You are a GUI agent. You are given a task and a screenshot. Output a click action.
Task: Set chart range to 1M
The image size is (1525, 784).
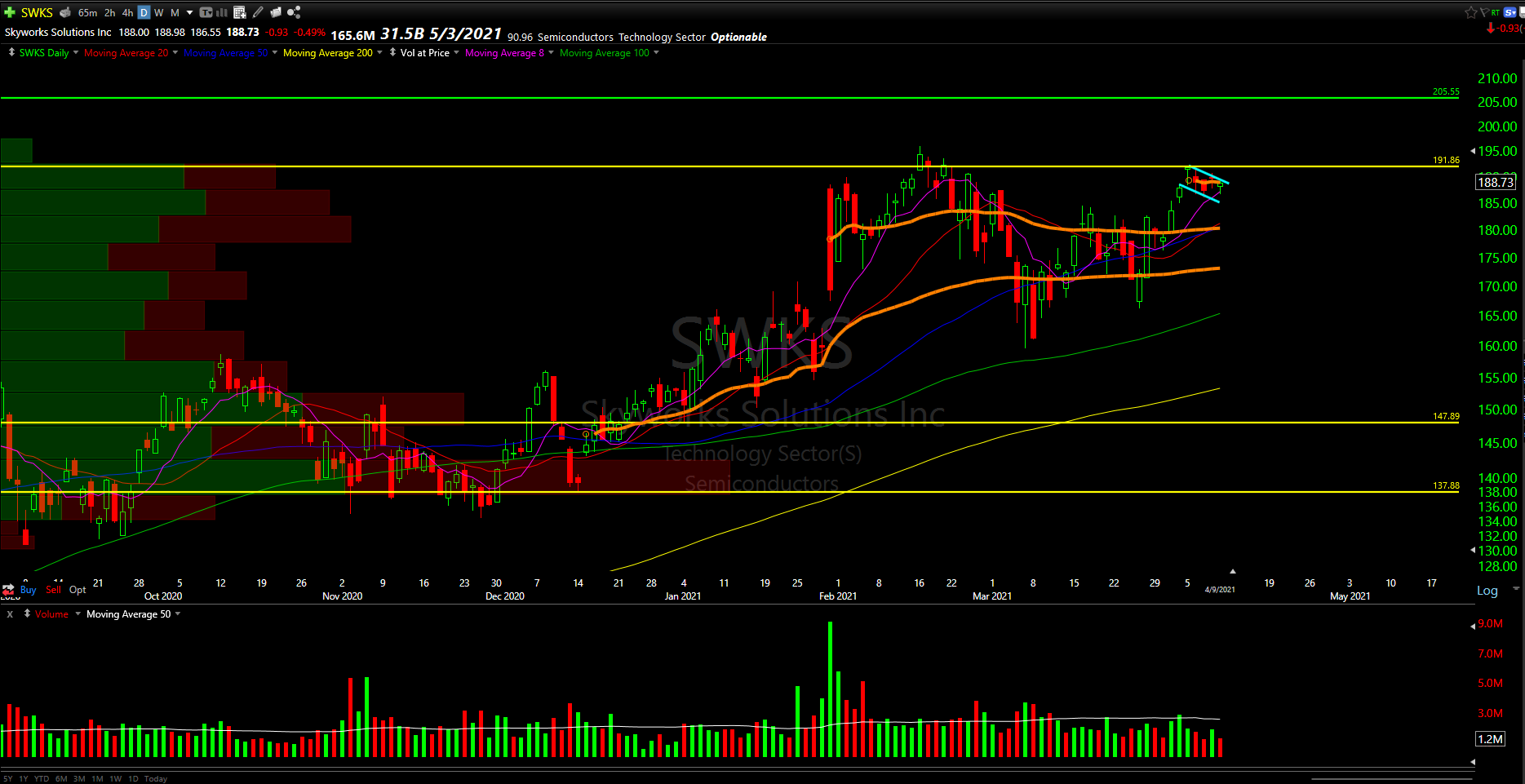(x=97, y=779)
